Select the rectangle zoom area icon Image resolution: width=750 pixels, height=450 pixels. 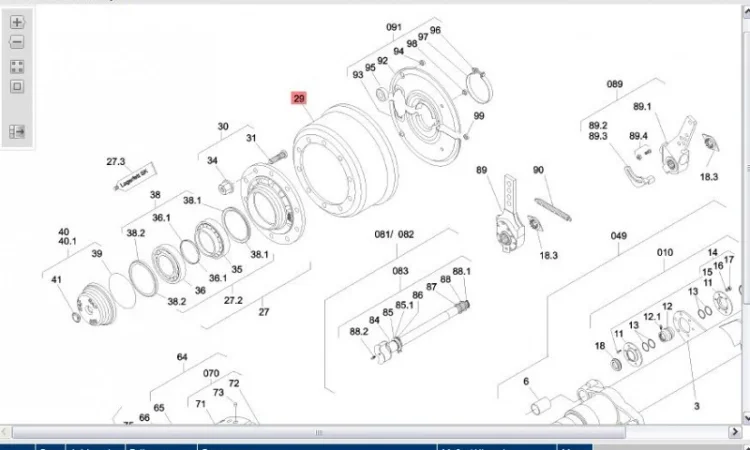point(17,87)
